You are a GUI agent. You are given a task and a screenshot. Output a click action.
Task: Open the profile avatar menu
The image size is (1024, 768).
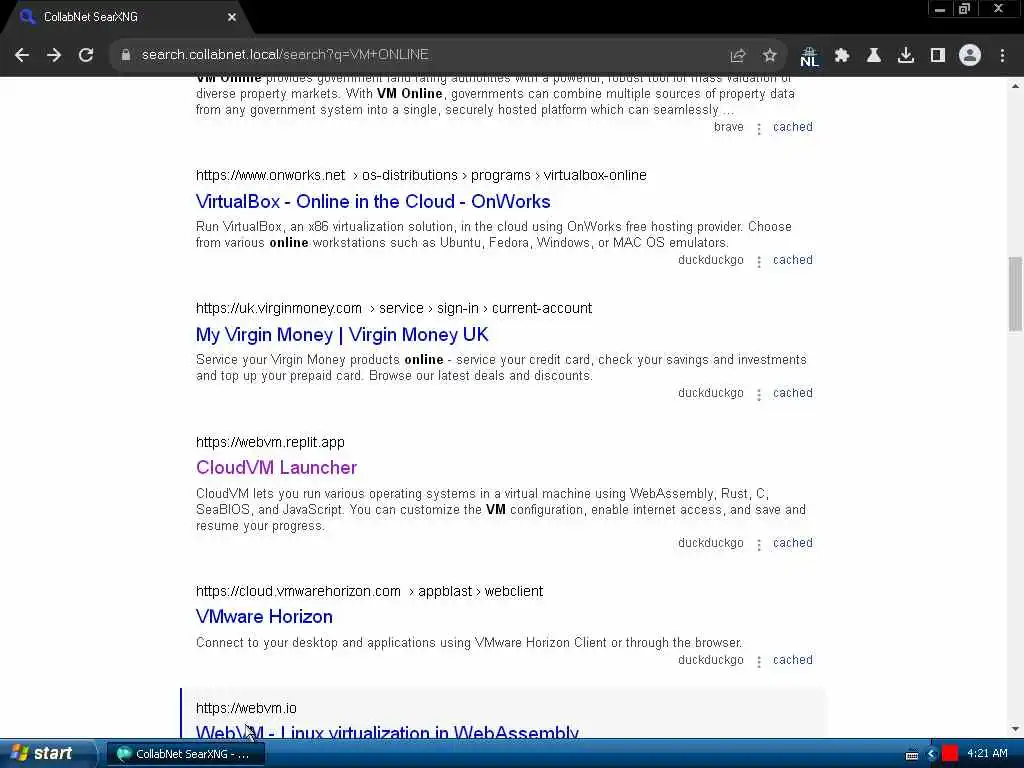(970, 55)
